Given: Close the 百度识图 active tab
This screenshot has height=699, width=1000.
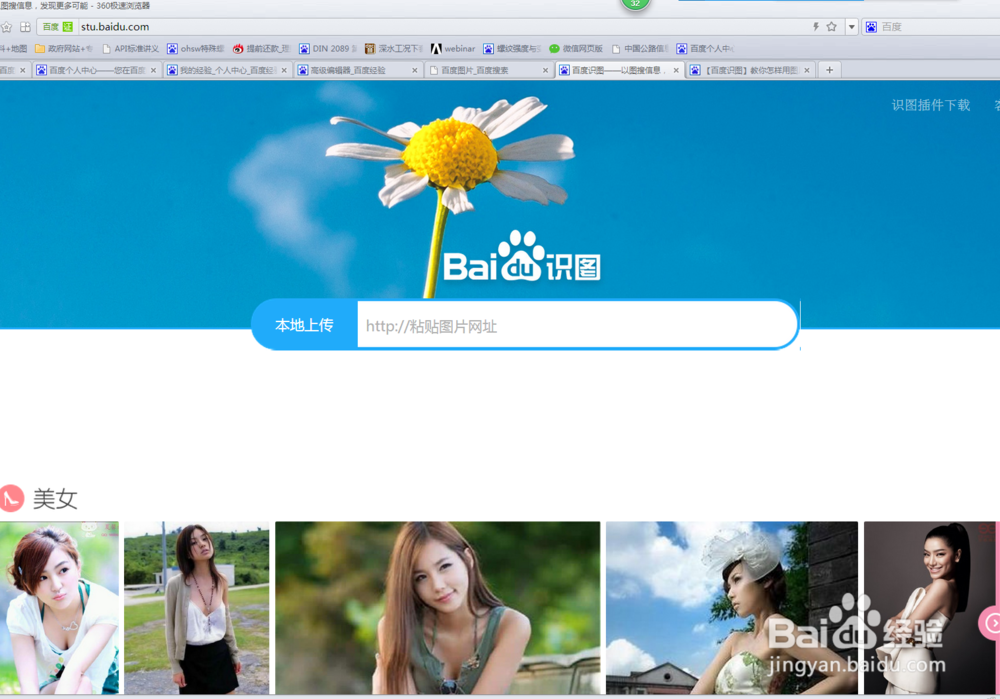Looking at the screenshot, I should tap(676, 70).
